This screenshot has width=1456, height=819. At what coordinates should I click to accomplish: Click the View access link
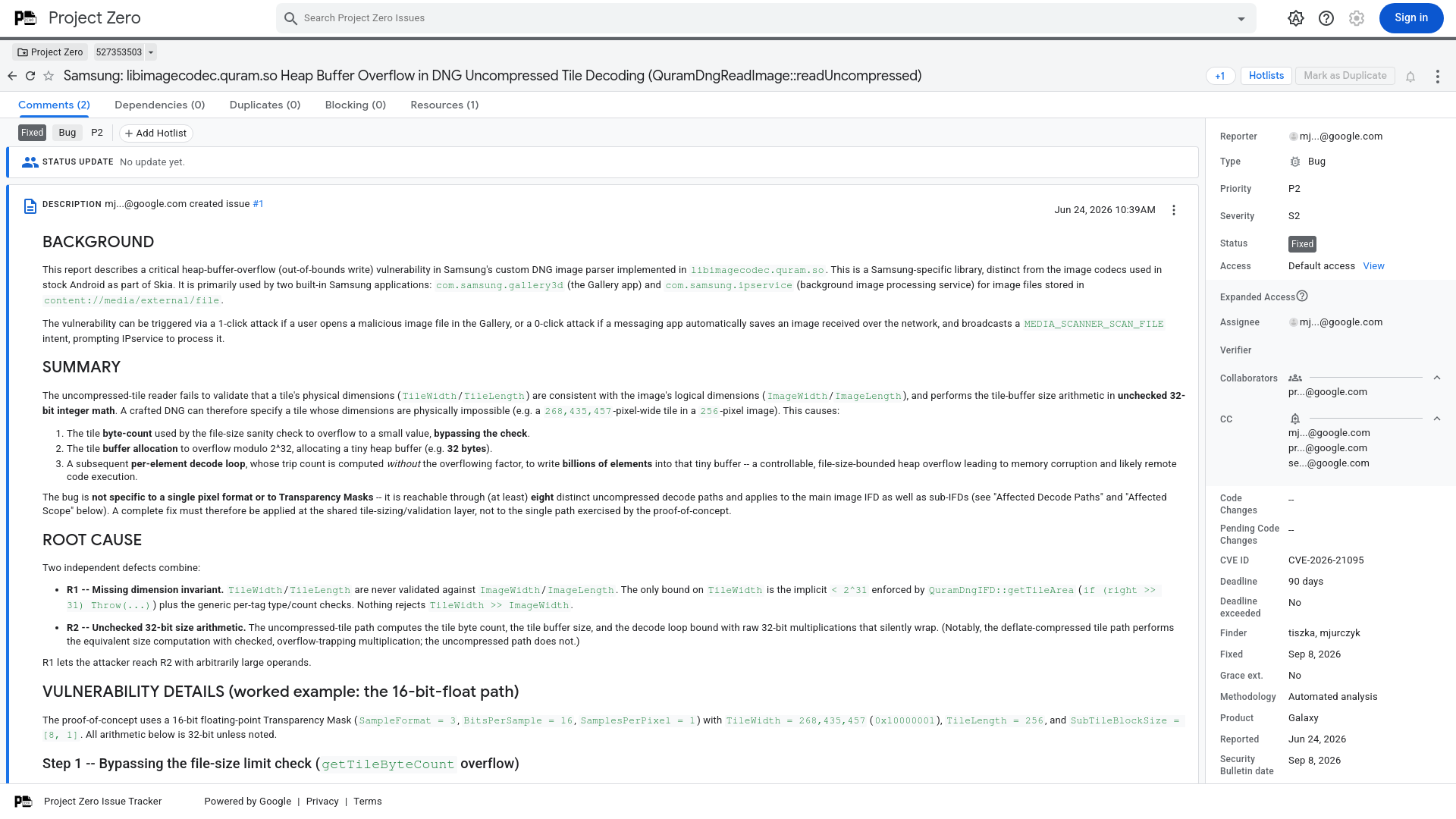[1373, 266]
